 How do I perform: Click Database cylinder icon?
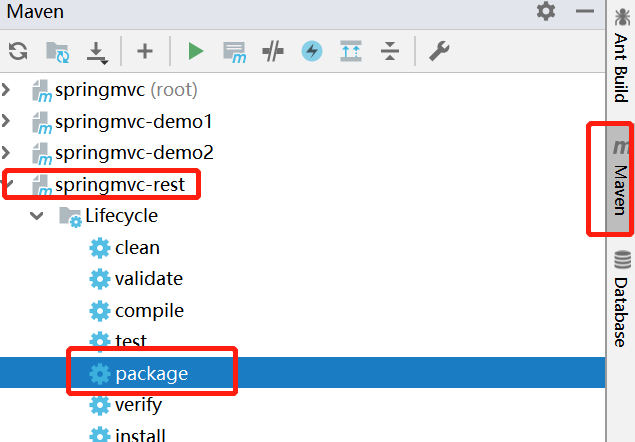click(622, 260)
